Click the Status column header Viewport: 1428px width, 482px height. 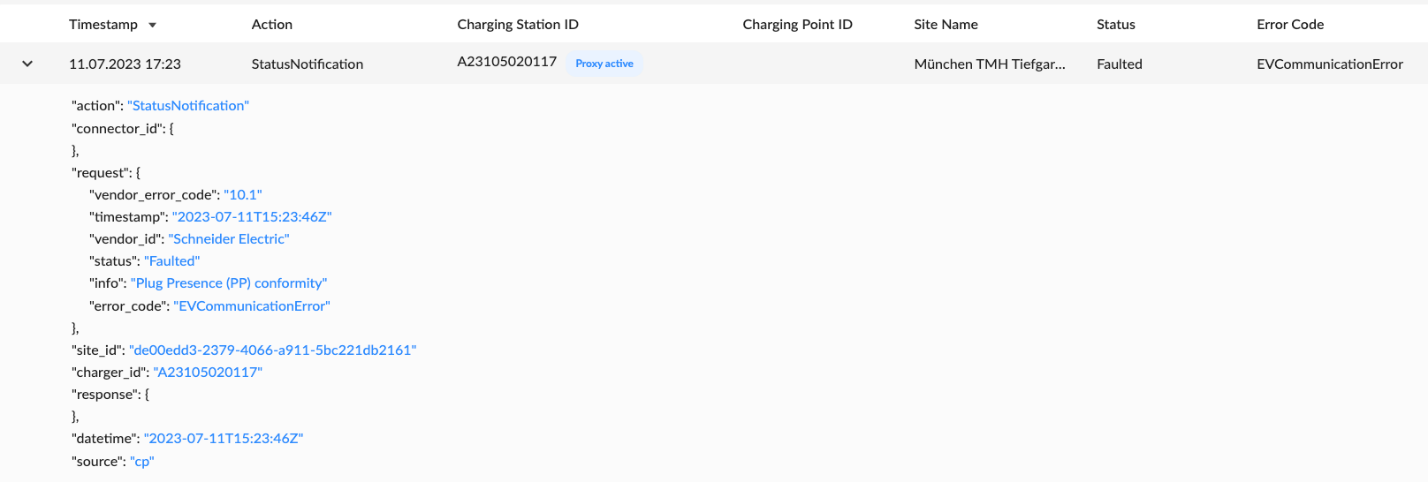(1116, 25)
